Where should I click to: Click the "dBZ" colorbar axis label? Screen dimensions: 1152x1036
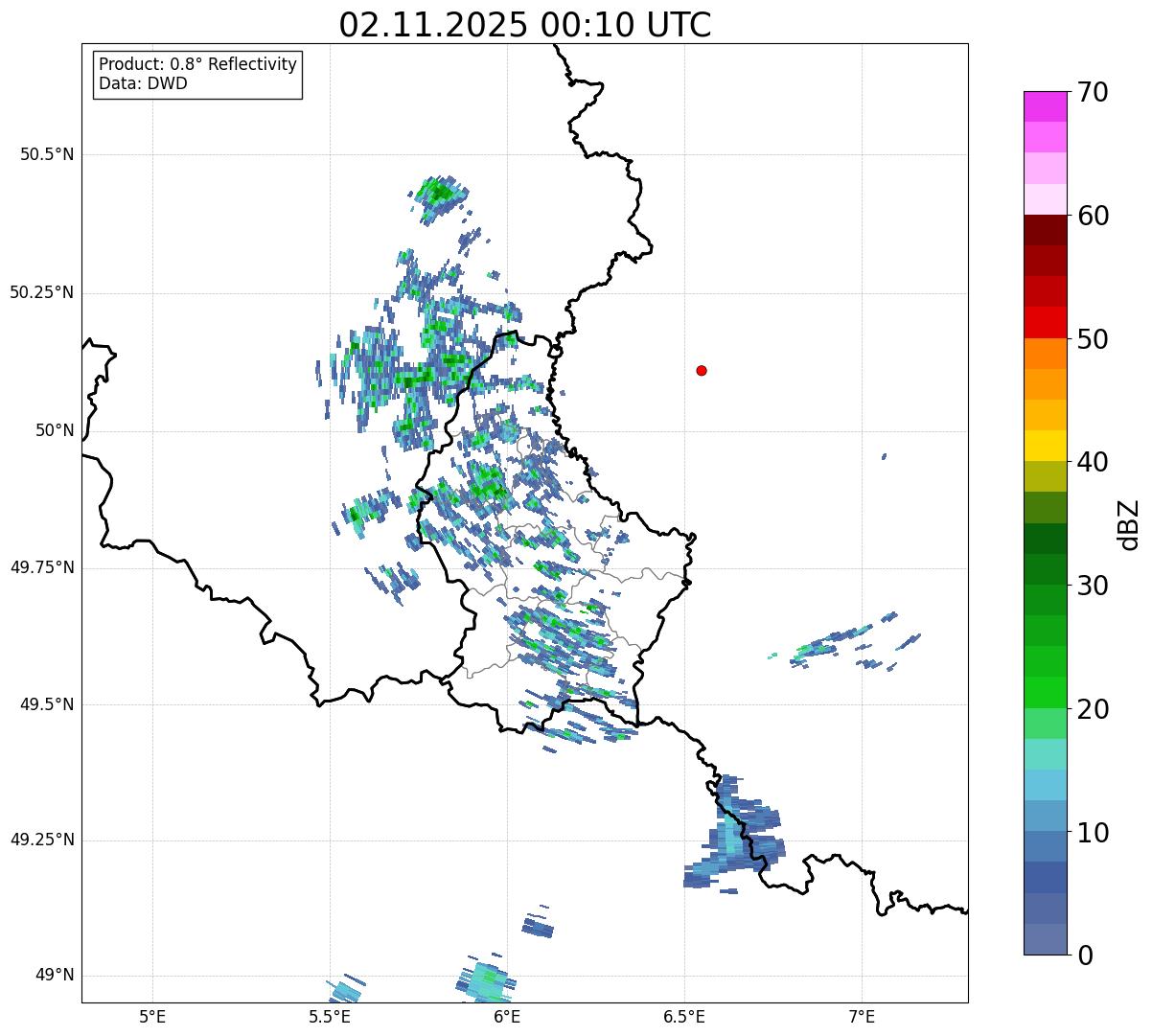[x=1130, y=524]
